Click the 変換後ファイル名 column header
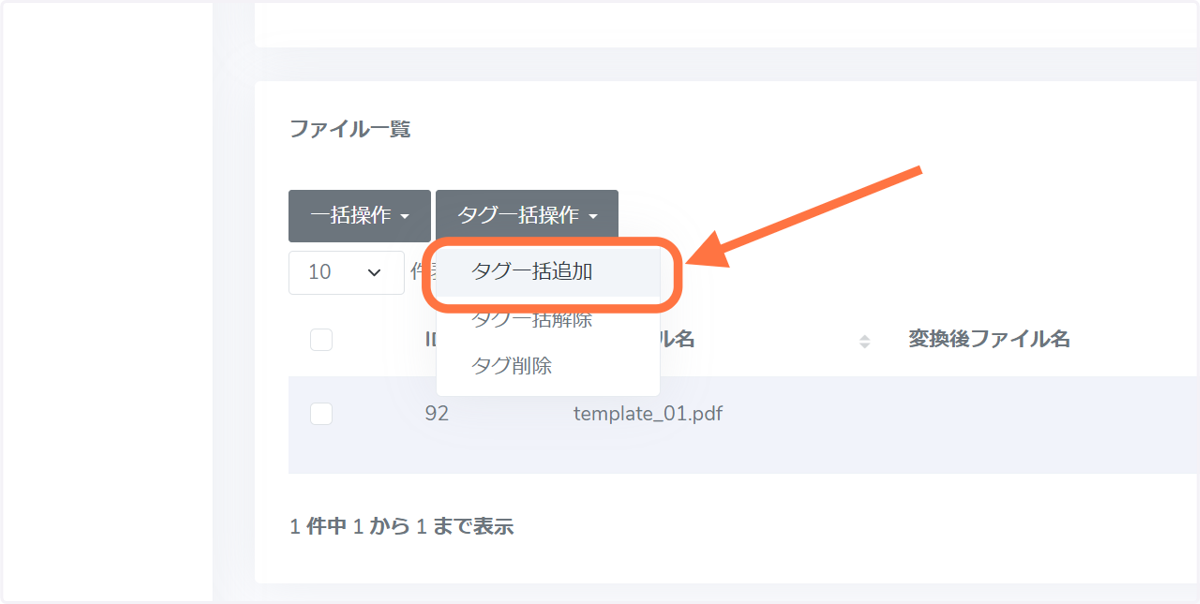The height and width of the screenshot is (604, 1200). tap(989, 340)
